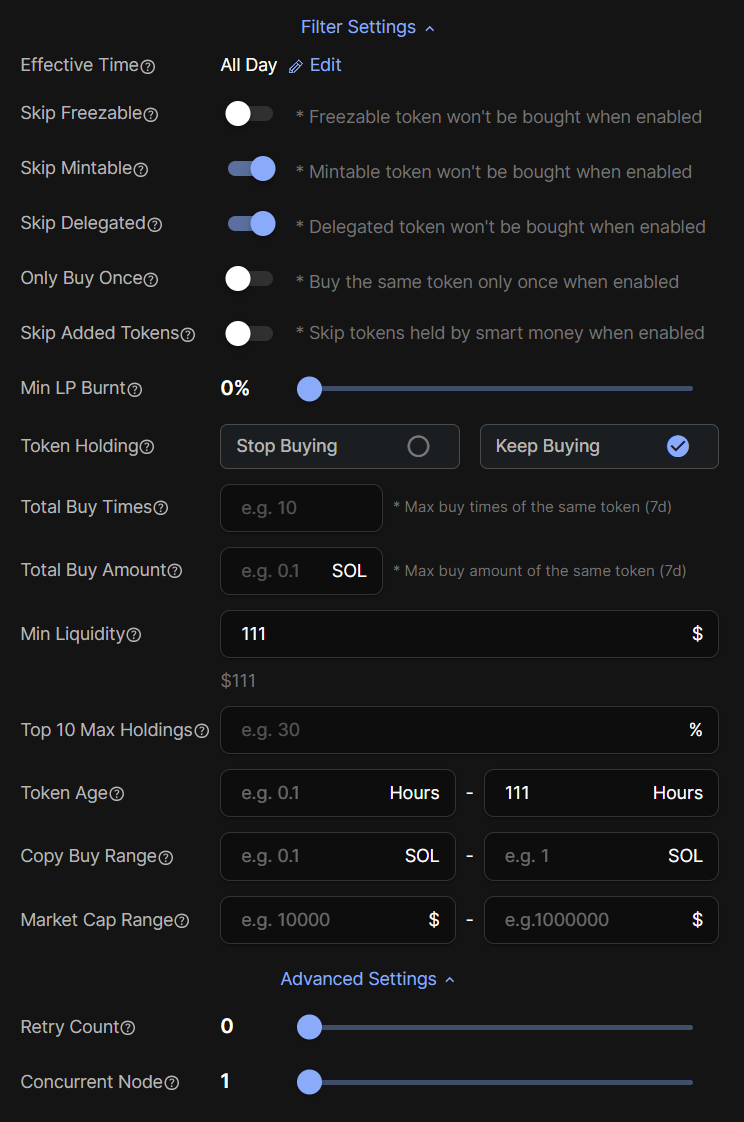Select the Keep Buying option
Image resolution: width=744 pixels, height=1122 pixels.
click(x=599, y=447)
